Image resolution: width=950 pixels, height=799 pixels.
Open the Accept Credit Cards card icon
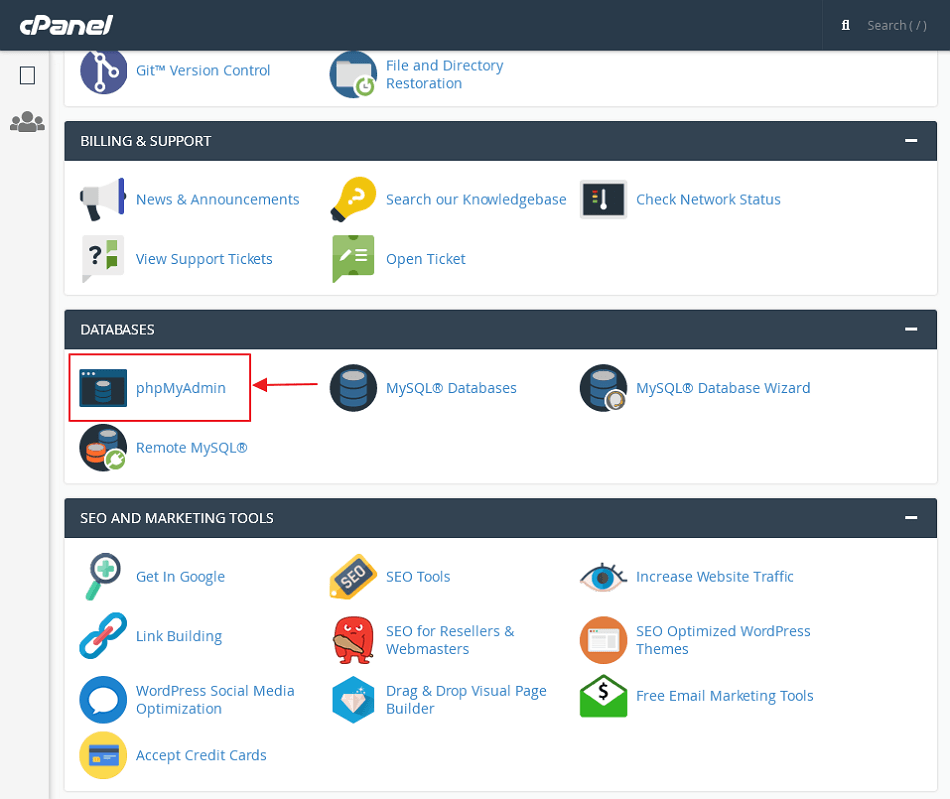(x=103, y=755)
